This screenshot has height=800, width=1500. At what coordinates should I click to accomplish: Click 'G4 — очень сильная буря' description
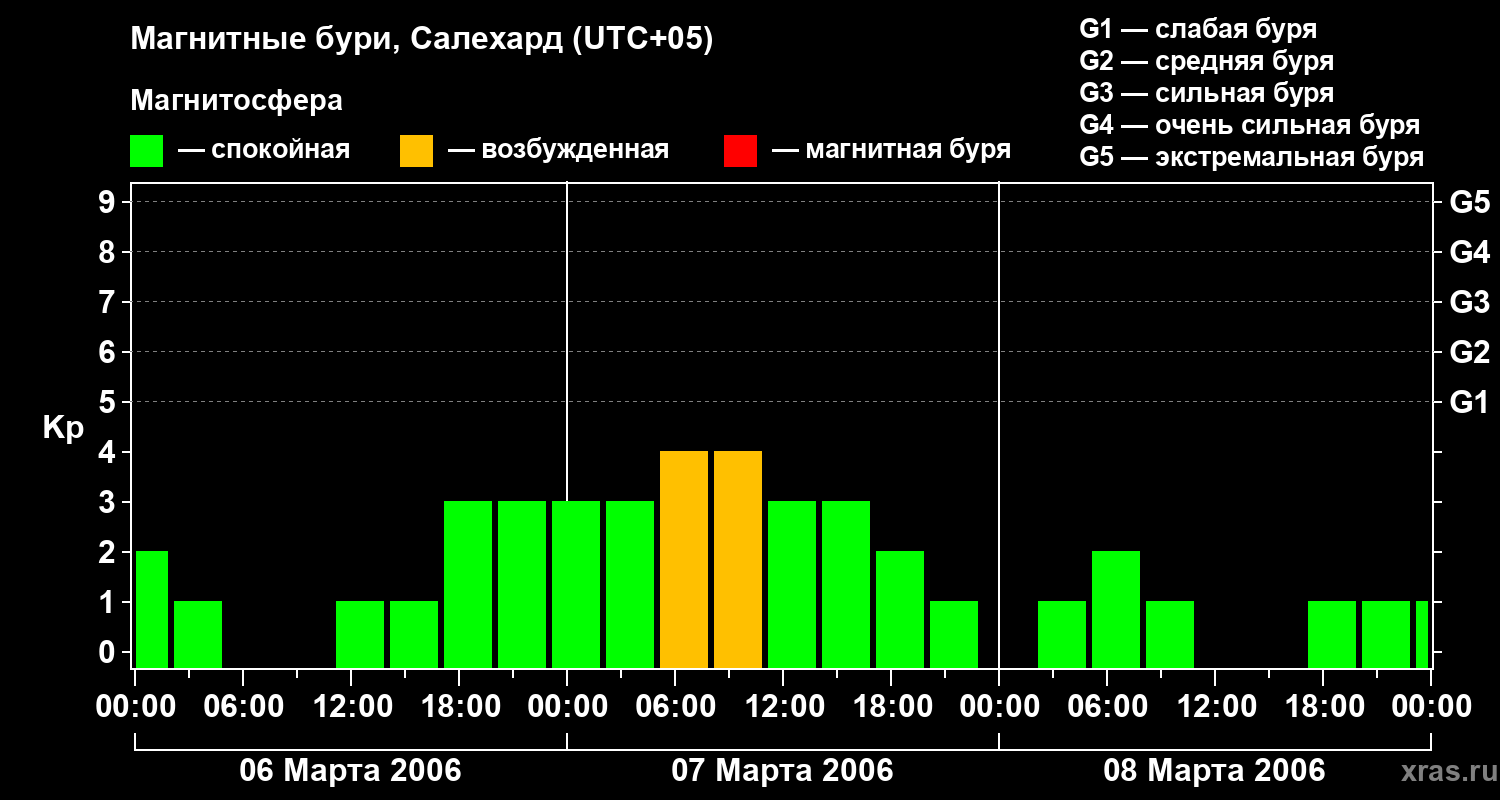coord(1249,125)
